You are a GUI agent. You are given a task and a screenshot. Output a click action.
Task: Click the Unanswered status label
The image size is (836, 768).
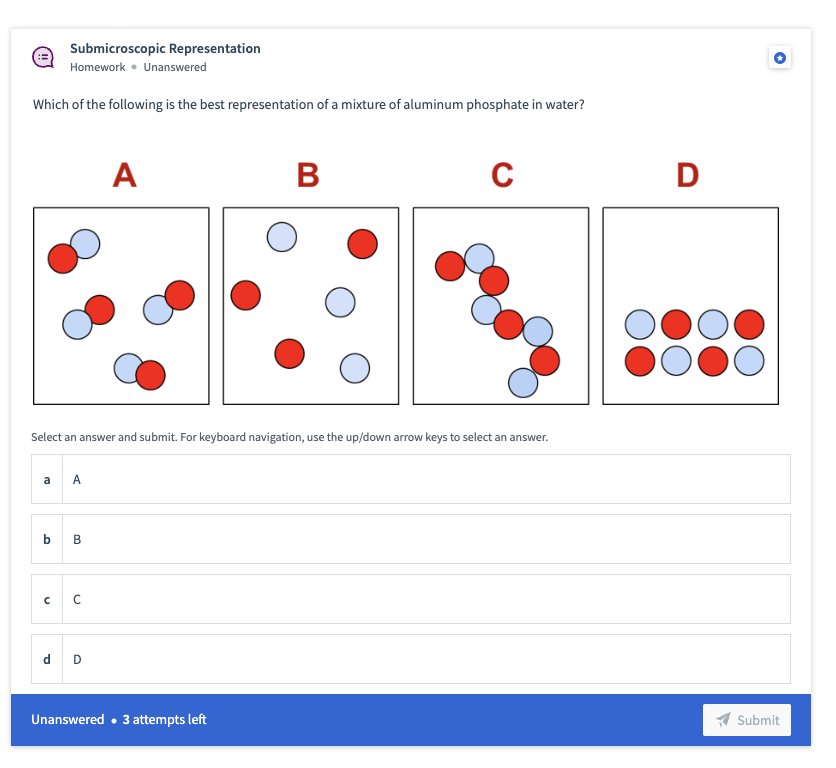click(175, 67)
